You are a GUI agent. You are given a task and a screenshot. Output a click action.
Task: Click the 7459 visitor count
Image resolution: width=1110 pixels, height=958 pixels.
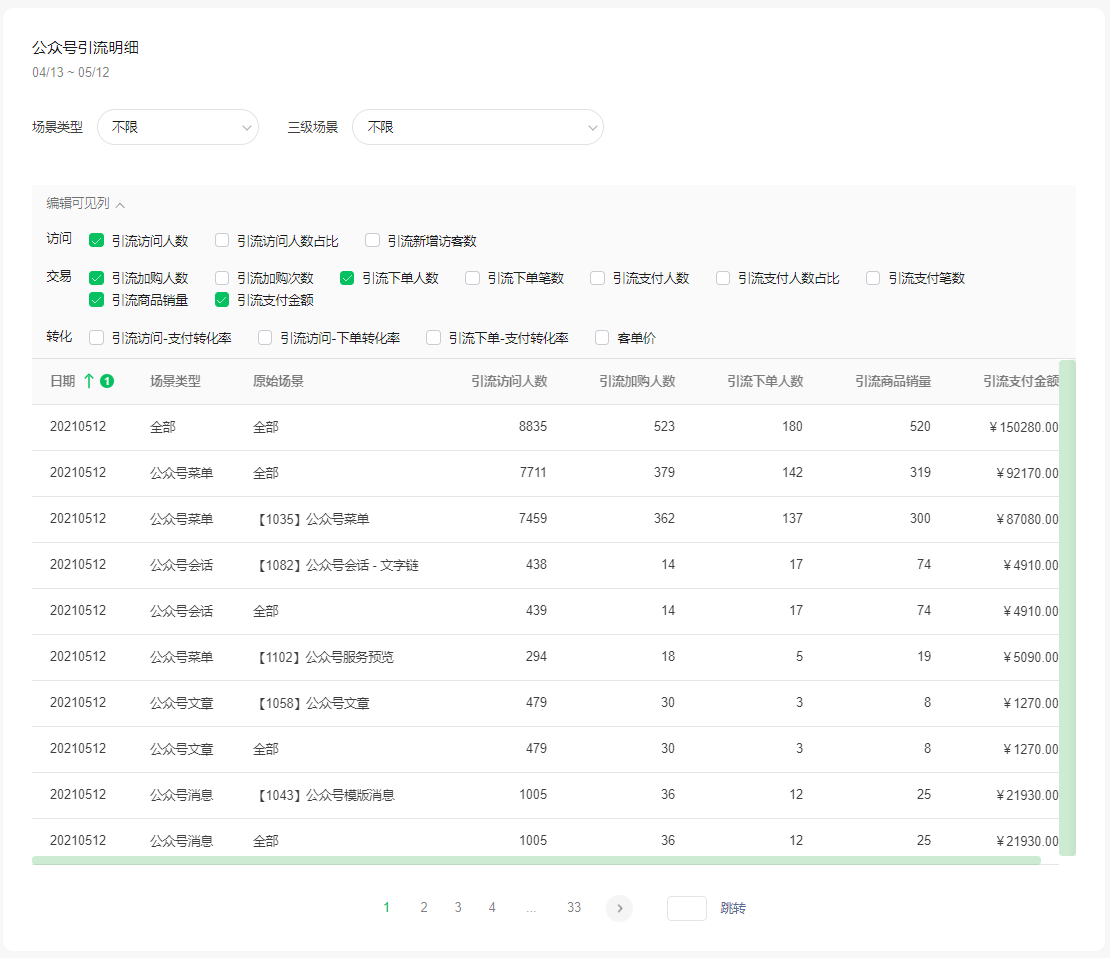click(533, 518)
